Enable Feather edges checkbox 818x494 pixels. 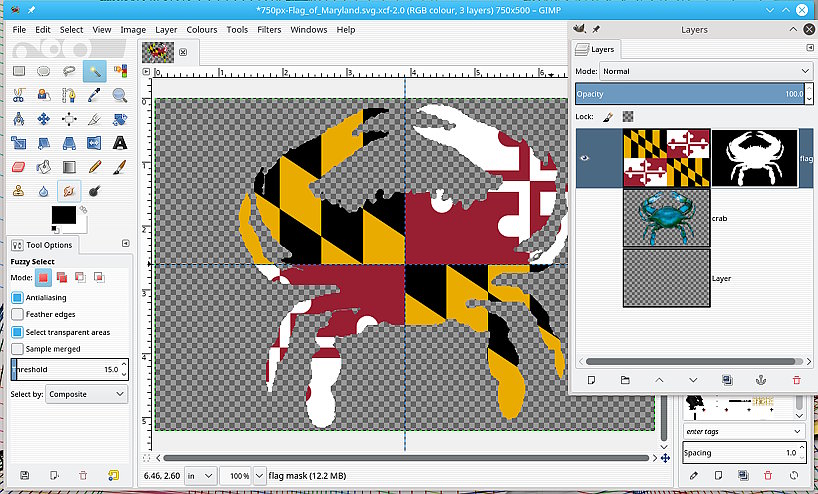click(17, 314)
